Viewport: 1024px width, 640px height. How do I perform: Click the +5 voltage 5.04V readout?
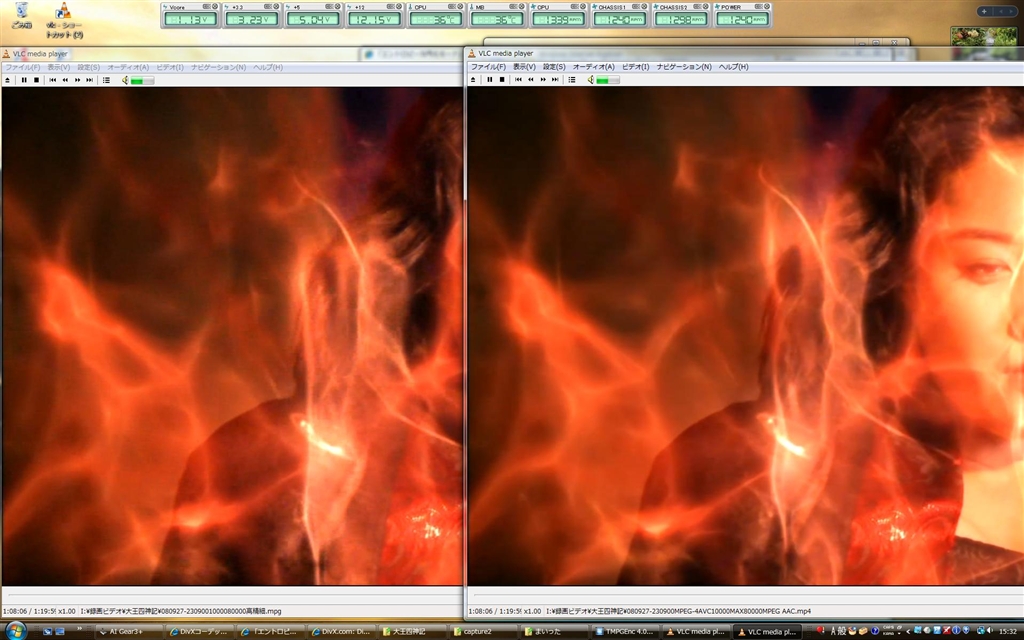tap(313, 20)
